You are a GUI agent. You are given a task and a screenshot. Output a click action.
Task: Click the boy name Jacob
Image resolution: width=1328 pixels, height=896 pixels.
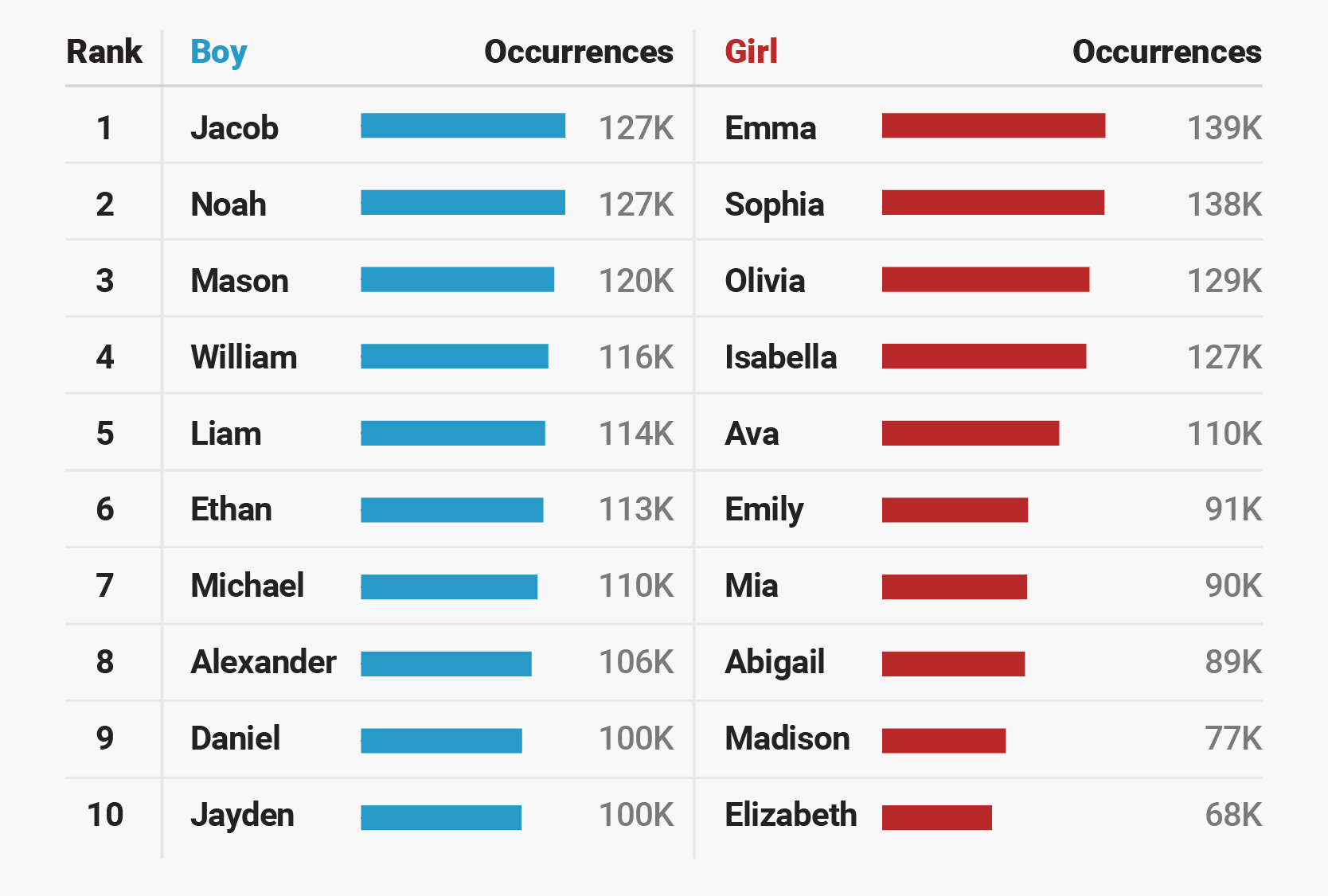click(234, 128)
